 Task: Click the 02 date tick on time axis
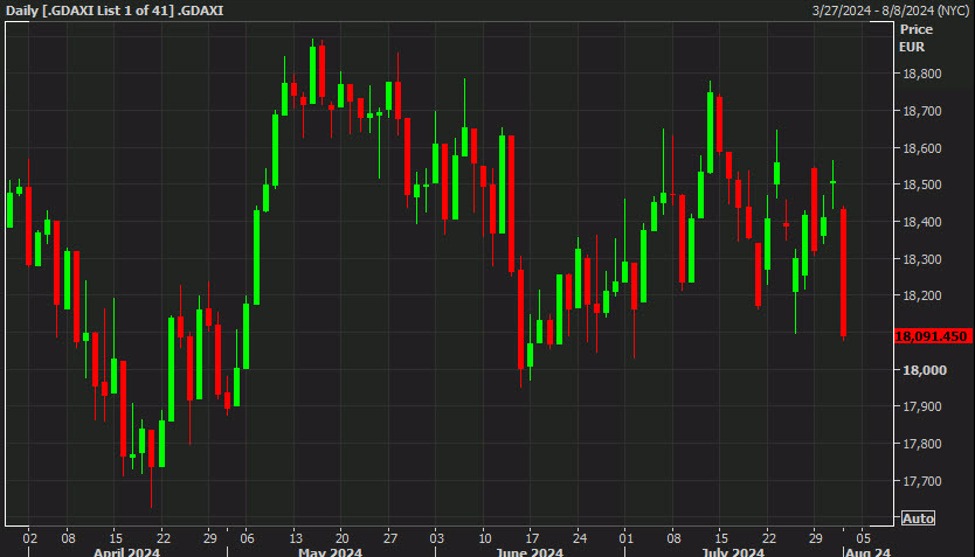point(30,538)
